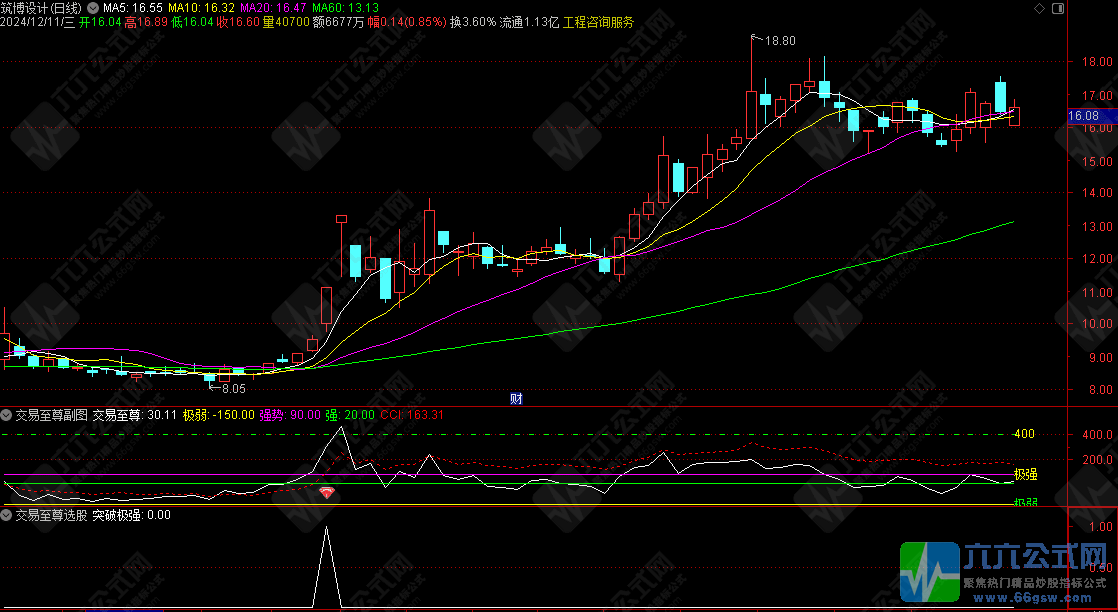Open the 交易至尊副图 indicator dropdown arrow

(7, 414)
